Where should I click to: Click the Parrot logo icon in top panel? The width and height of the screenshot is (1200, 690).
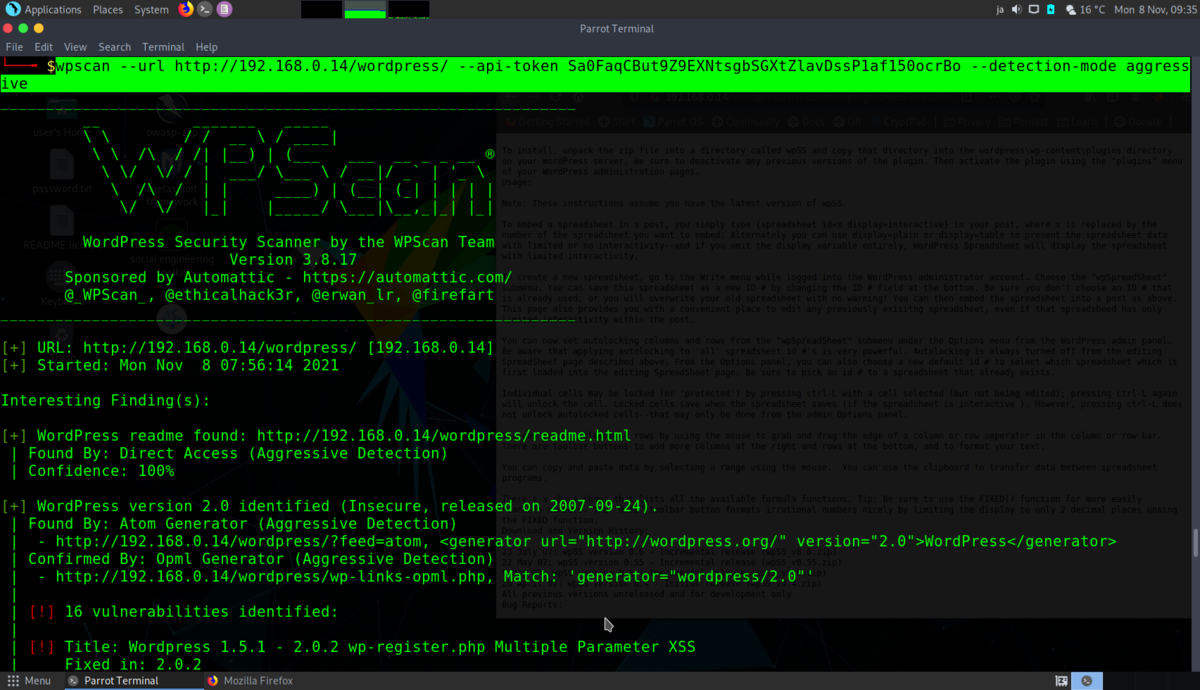click(12, 9)
